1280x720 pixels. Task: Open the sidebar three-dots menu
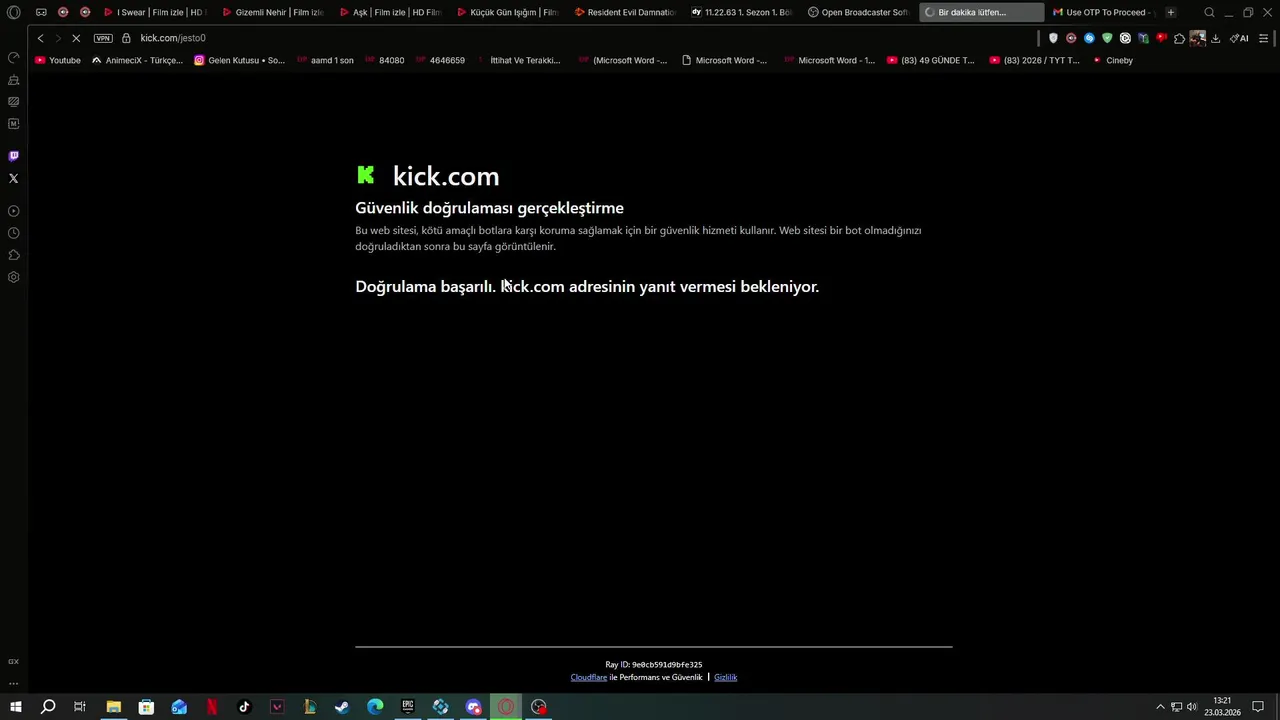click(14, 683)
